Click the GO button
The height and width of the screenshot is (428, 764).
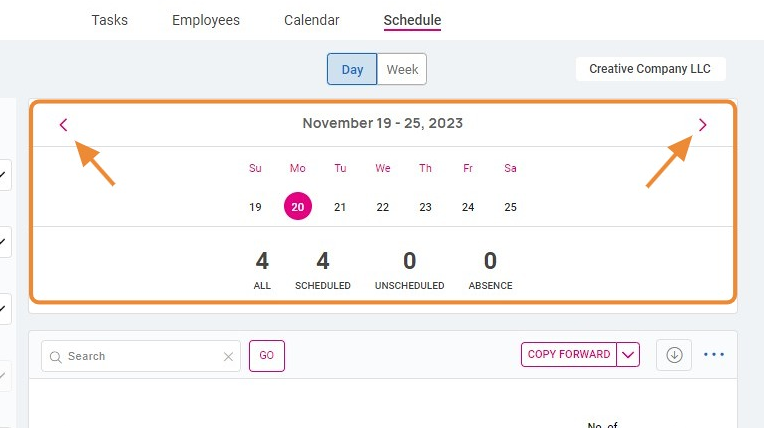(x=267, y=355)
